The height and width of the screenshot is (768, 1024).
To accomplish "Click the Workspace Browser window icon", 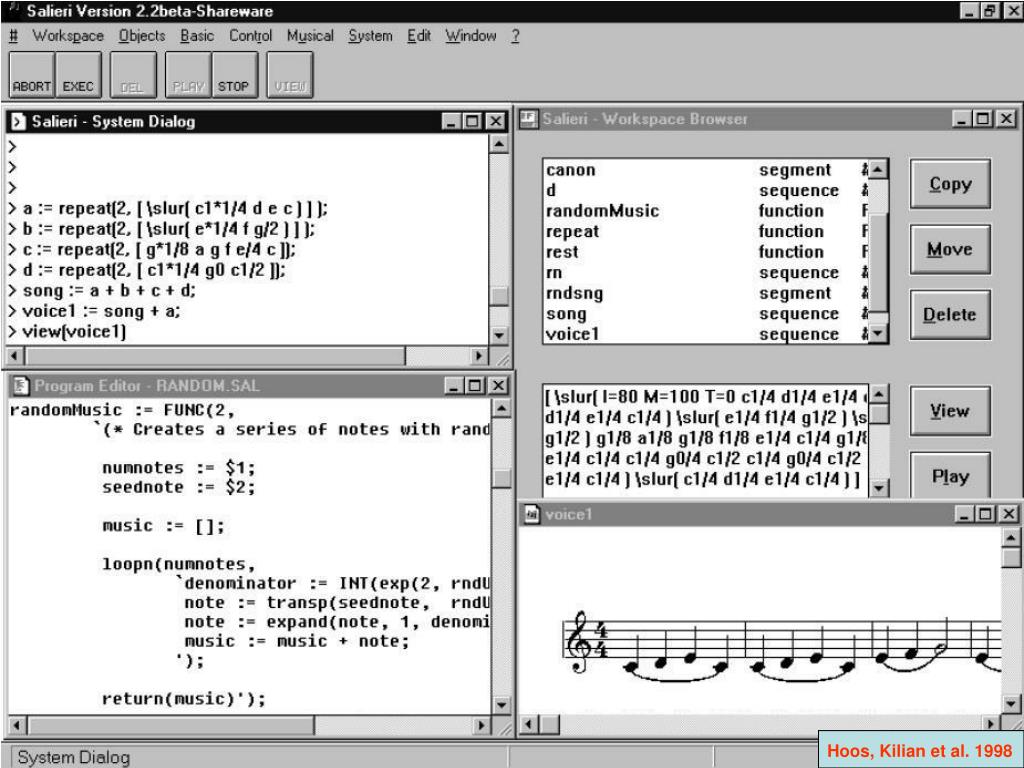I will click(x=528, y=119).
